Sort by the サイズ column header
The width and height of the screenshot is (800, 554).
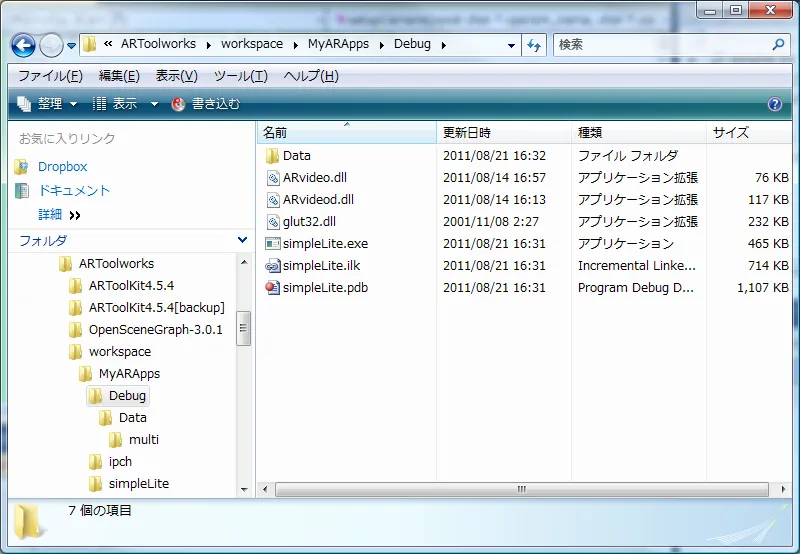[x=749, y=133]
